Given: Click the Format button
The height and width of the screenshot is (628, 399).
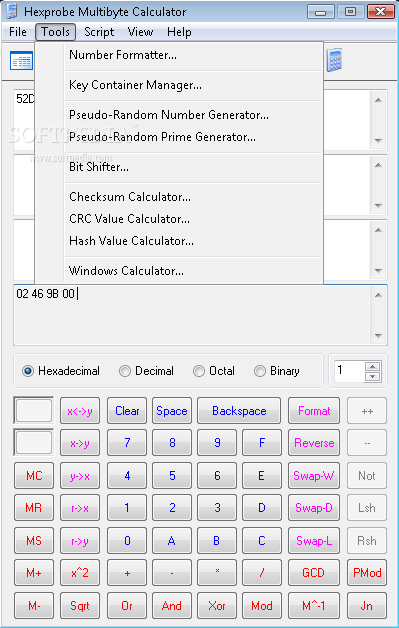Looking at the screenshot, I should 314,411.
